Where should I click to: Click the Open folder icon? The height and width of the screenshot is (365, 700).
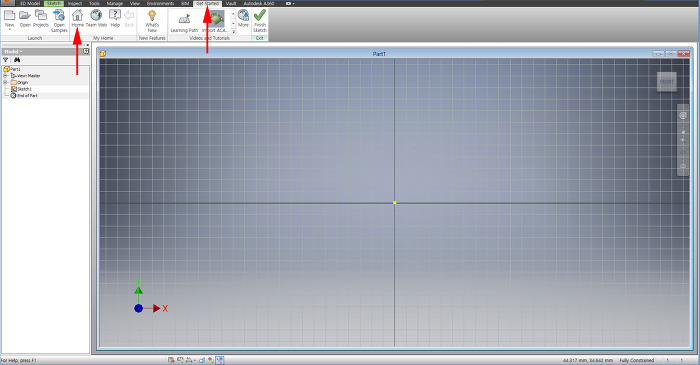point(25,15)
